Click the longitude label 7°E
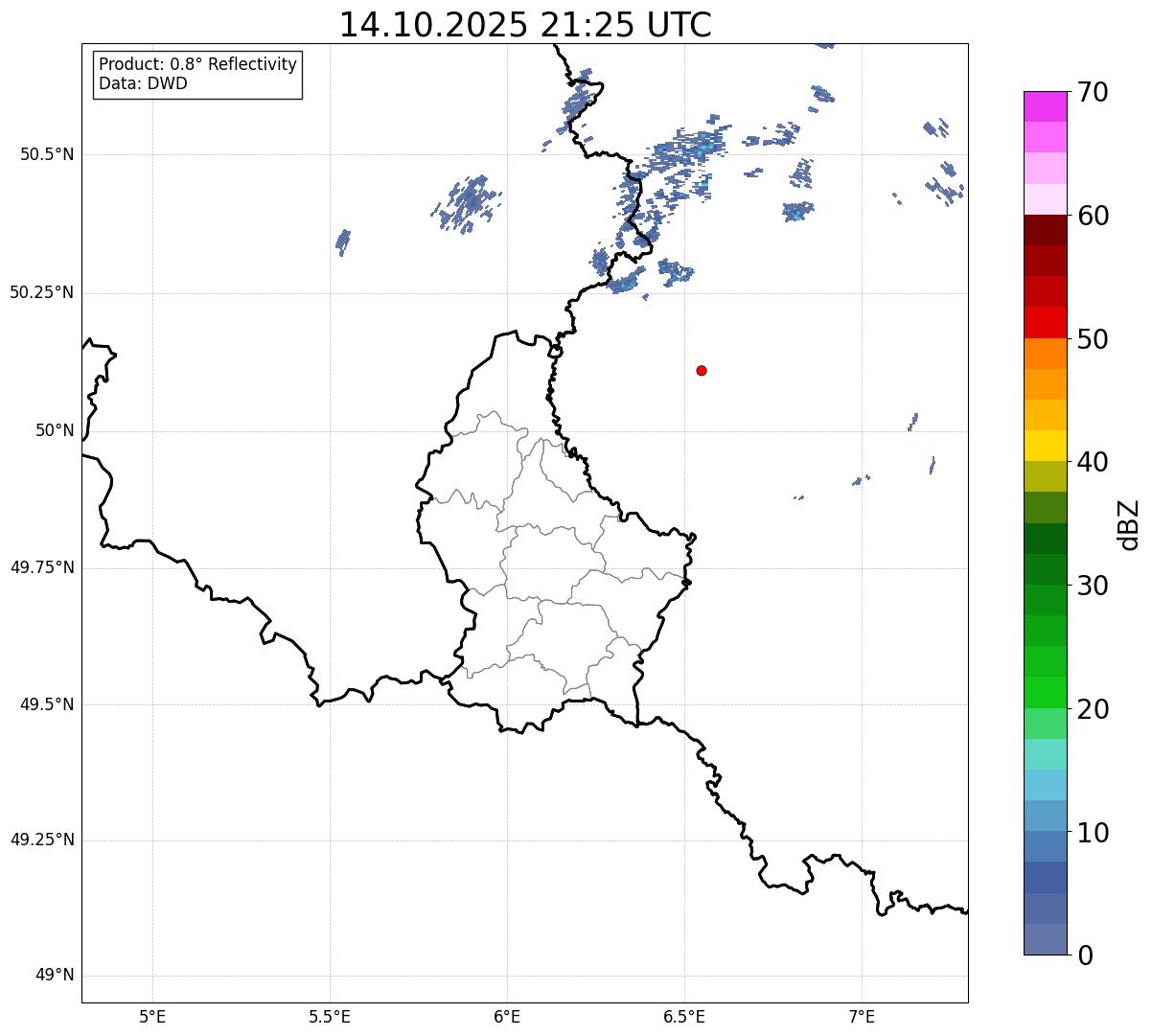This screenshot has height=1036, width=1152. tap(862, 1016)
